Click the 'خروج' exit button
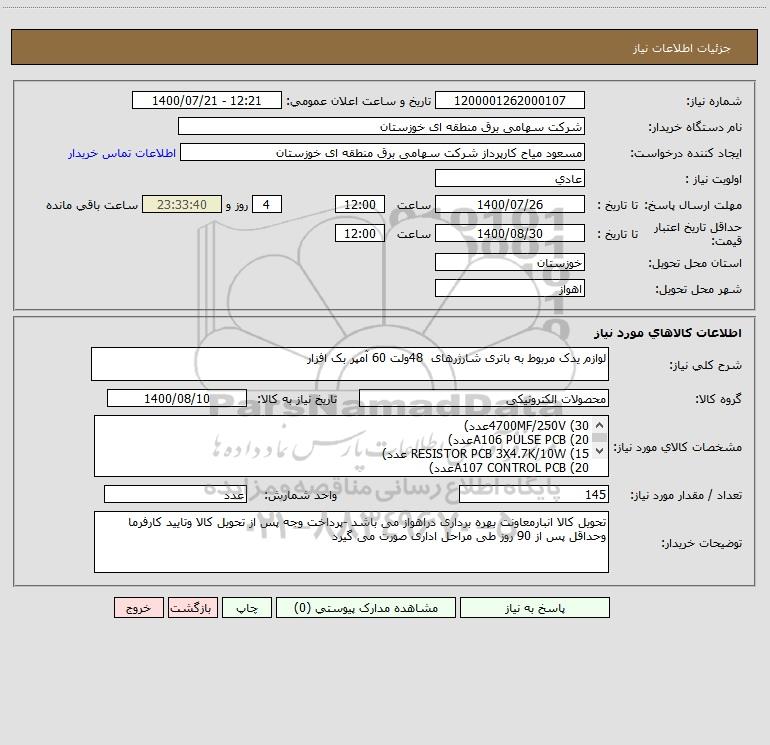Screen dimensions: 770x745 (x=138, y=608)
